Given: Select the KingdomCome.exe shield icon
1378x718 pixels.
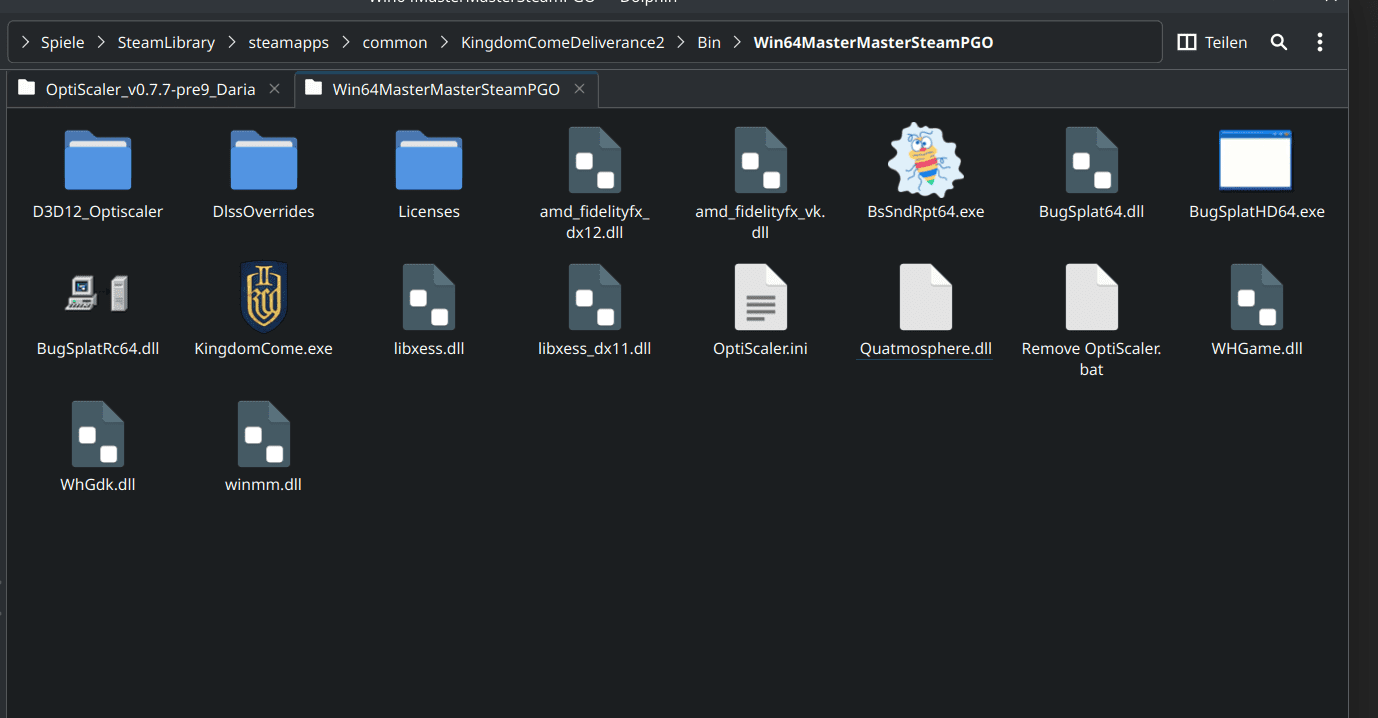Looking at the screenshot, I should [264, 296].
